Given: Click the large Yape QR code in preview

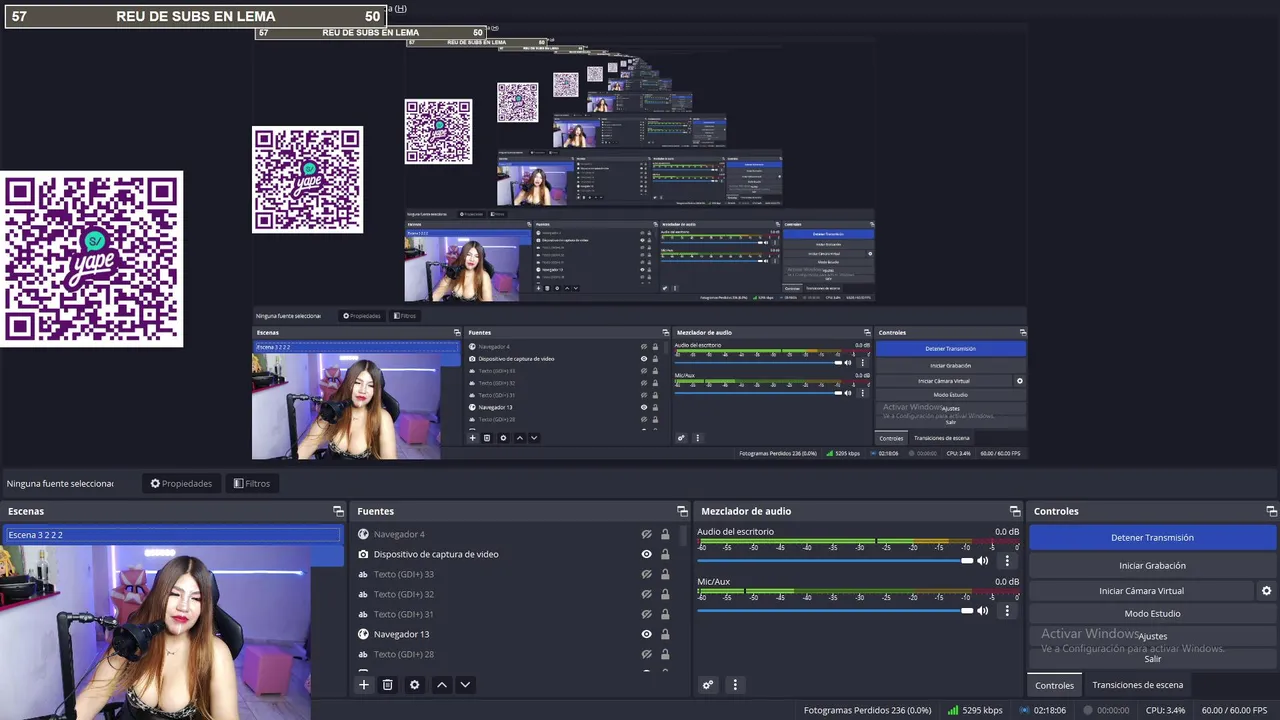Looking at the screenshot, I should point(92,260).
